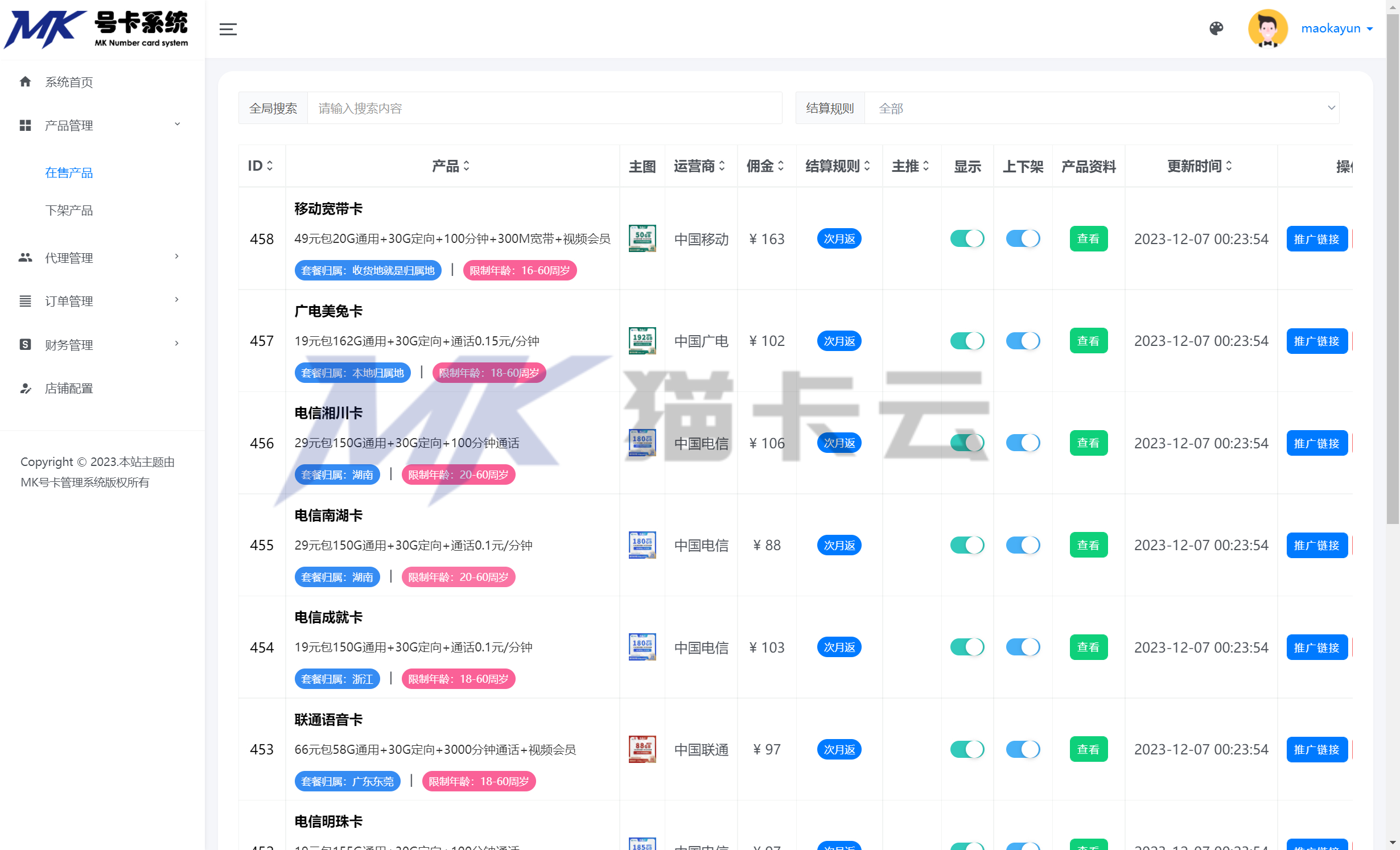This screenshot has height=850, width=1400.
Task: Expand the 财务管理 menu chevron
Action: pos(177,343)
